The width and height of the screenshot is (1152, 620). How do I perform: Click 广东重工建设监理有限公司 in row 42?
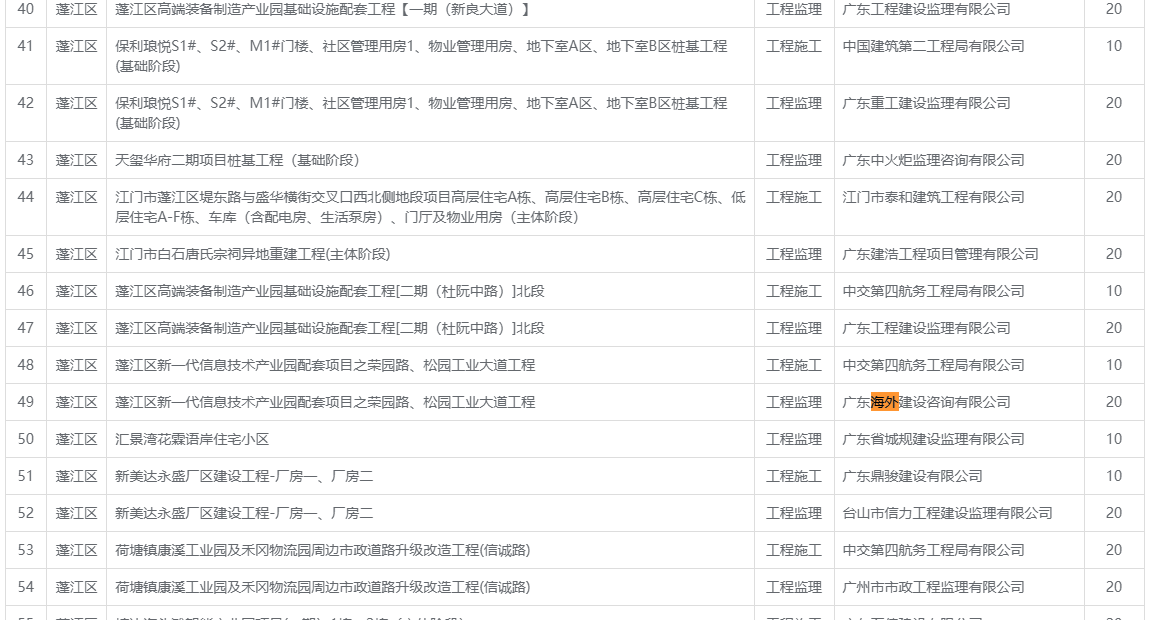click(x=926, y=103)
